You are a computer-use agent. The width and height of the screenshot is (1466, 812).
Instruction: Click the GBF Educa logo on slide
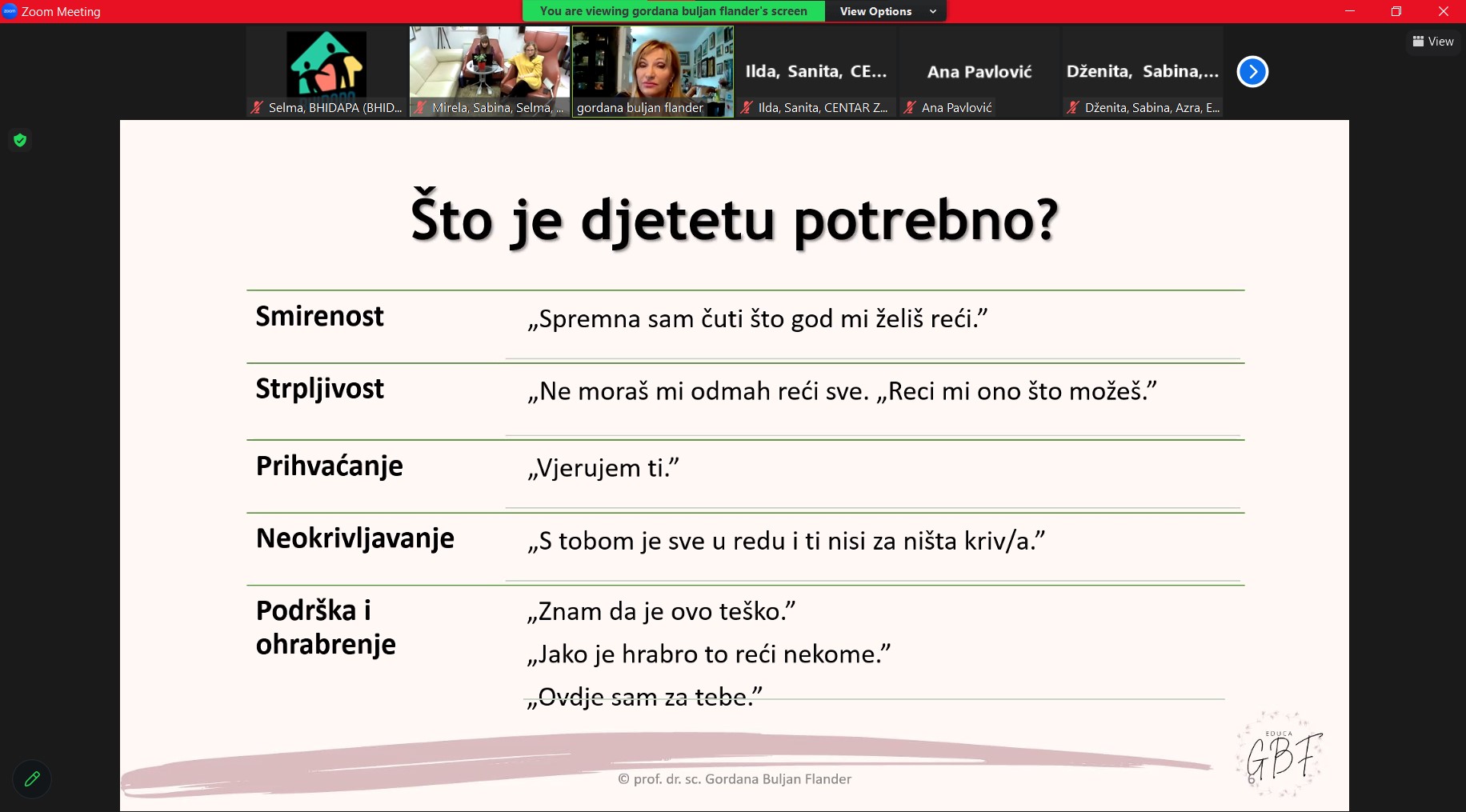click(x=1280, y=754)
